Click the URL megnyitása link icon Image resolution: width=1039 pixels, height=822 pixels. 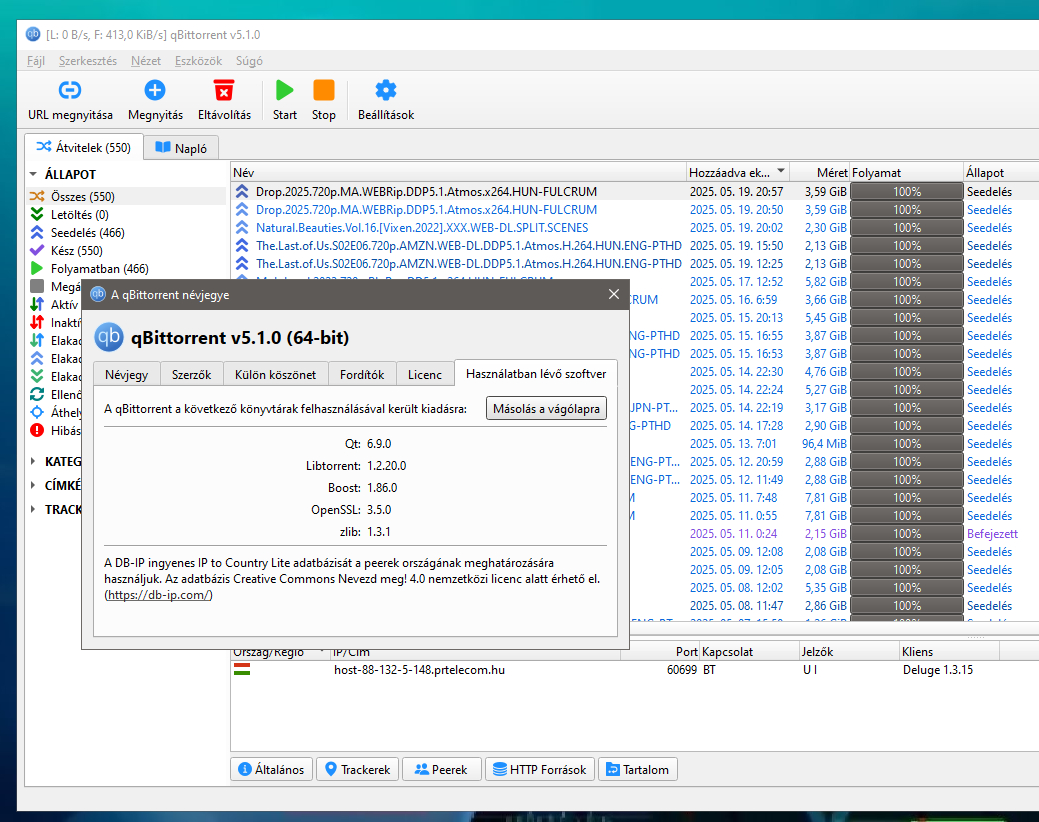[x=70, y=90]
